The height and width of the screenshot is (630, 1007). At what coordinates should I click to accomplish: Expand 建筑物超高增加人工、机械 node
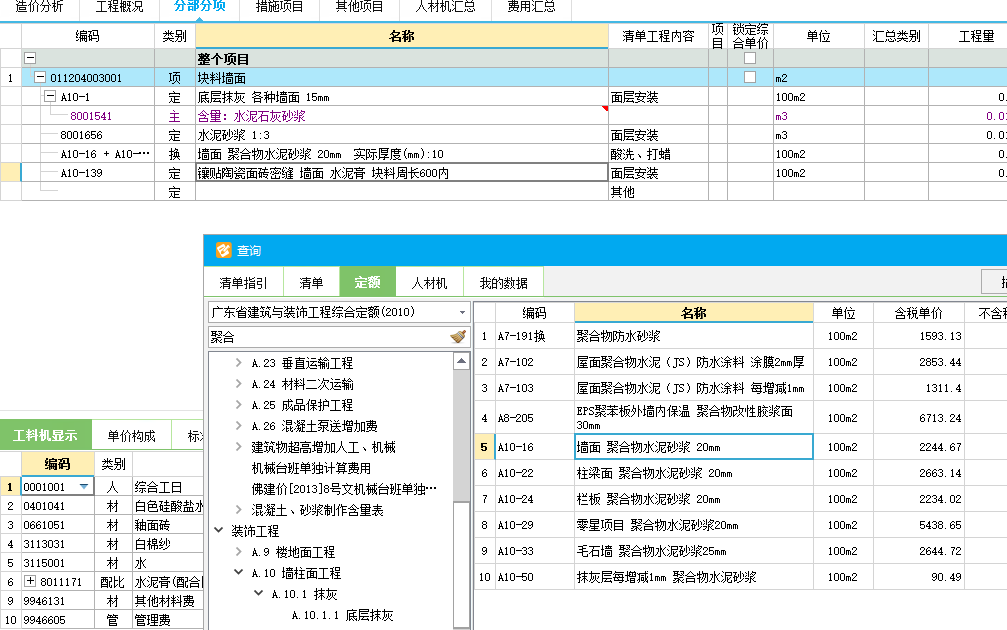point(238,447)
